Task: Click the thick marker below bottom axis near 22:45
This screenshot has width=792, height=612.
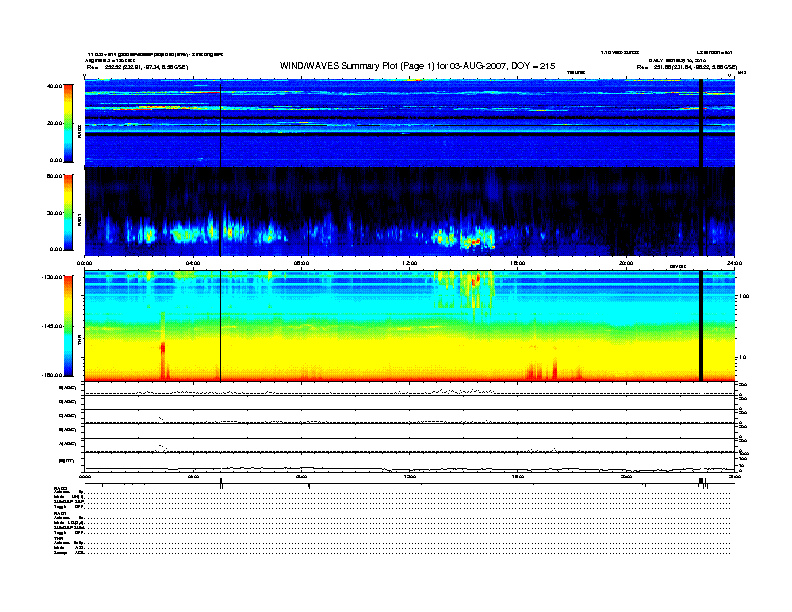Action: click(701, 482)
